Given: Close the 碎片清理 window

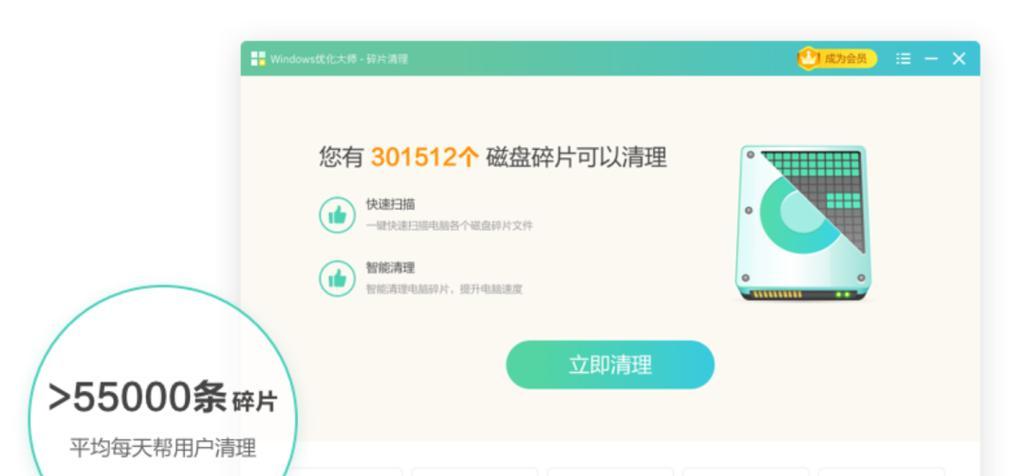Looking at the screenshot, I should tap(959, 59).
